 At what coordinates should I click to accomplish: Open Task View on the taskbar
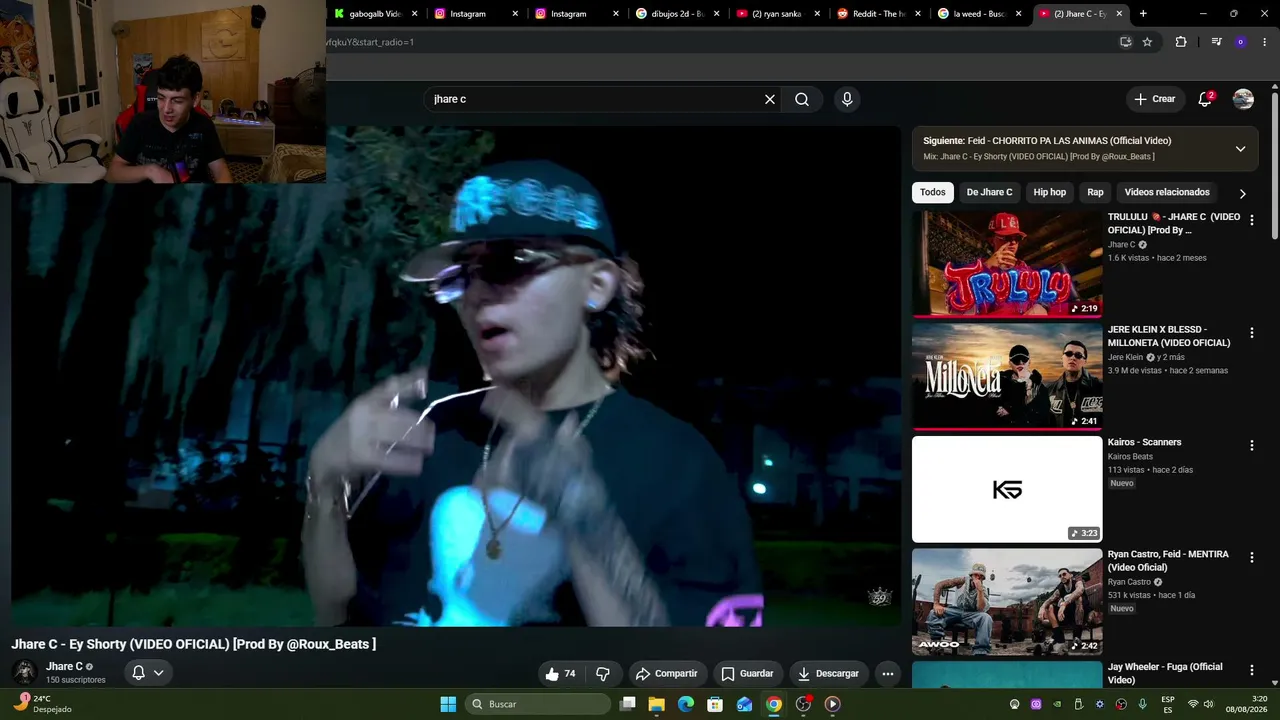[x=627, y=704]
